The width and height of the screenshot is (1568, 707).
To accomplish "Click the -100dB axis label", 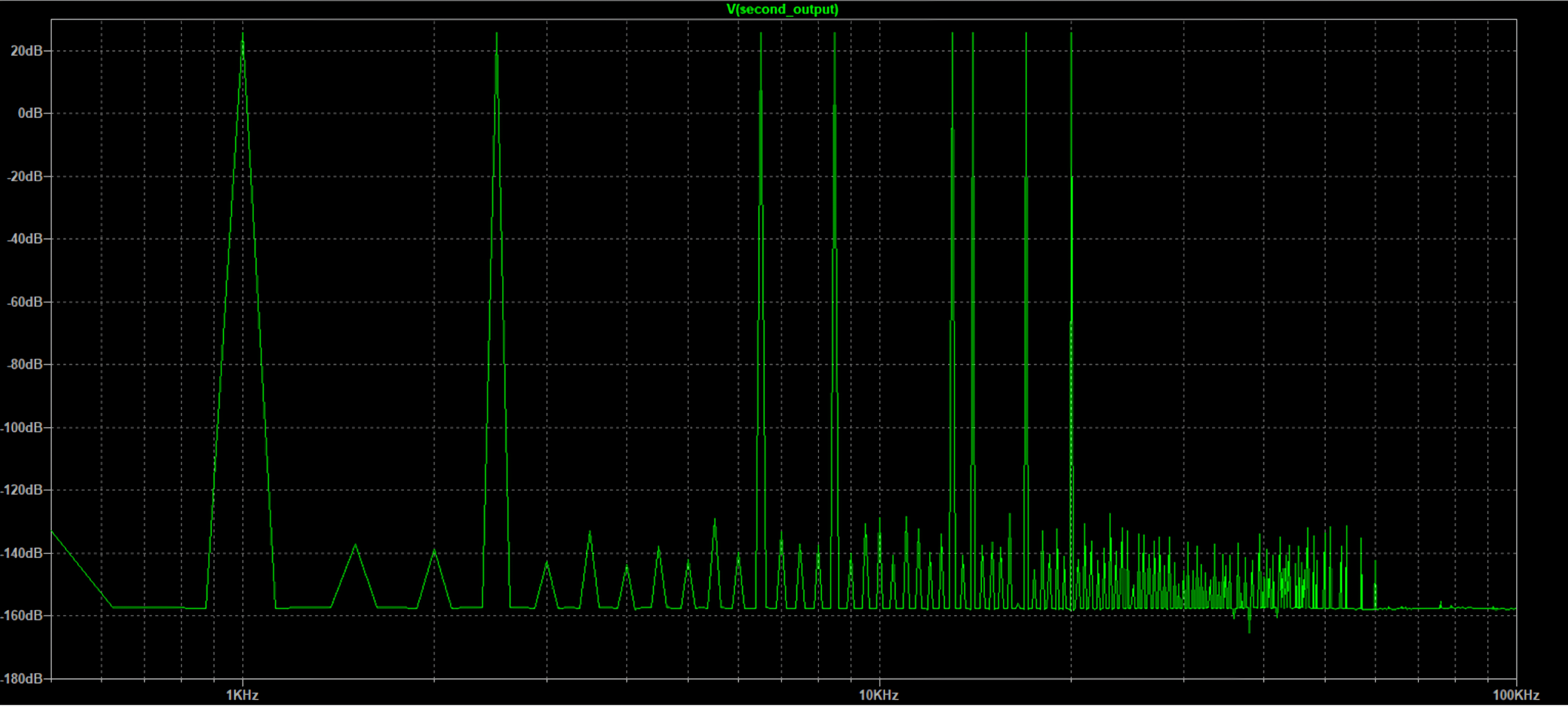I will 22,428.
